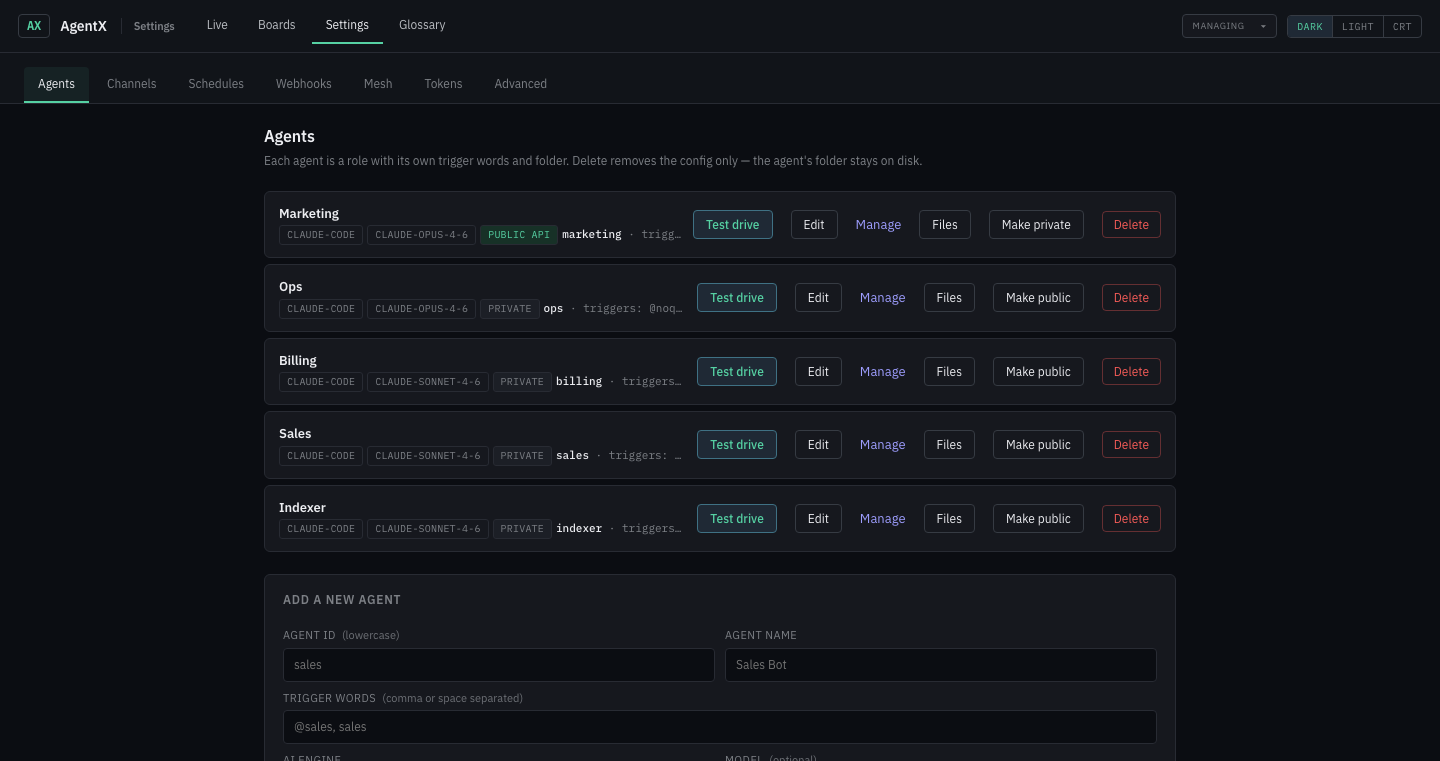The width and height of the screenshot is (1440, 761).
Task: Delete the Billing agent
Action: 1131,372
